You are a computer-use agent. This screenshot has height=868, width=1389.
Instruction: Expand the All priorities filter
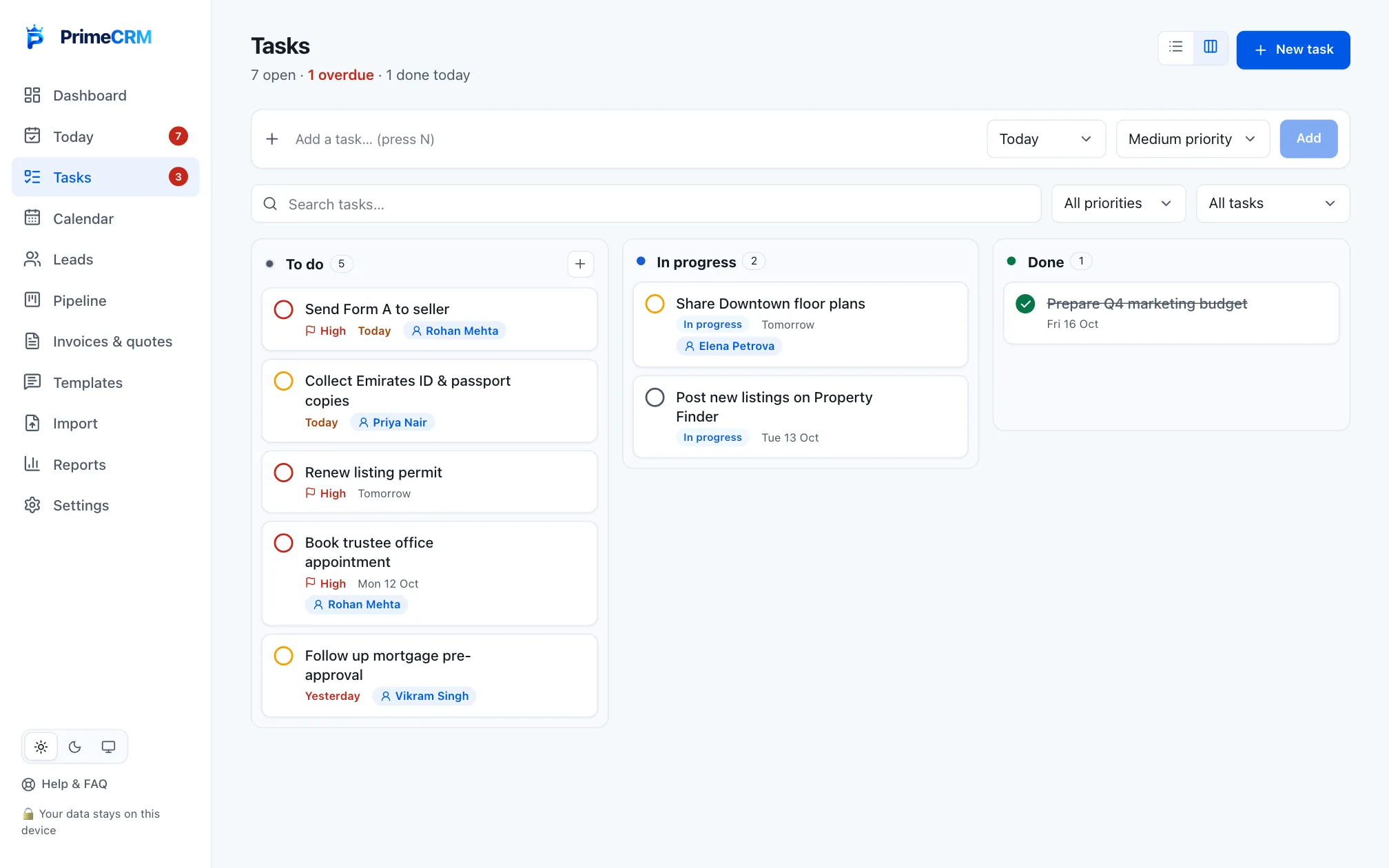coord(1118,203)
